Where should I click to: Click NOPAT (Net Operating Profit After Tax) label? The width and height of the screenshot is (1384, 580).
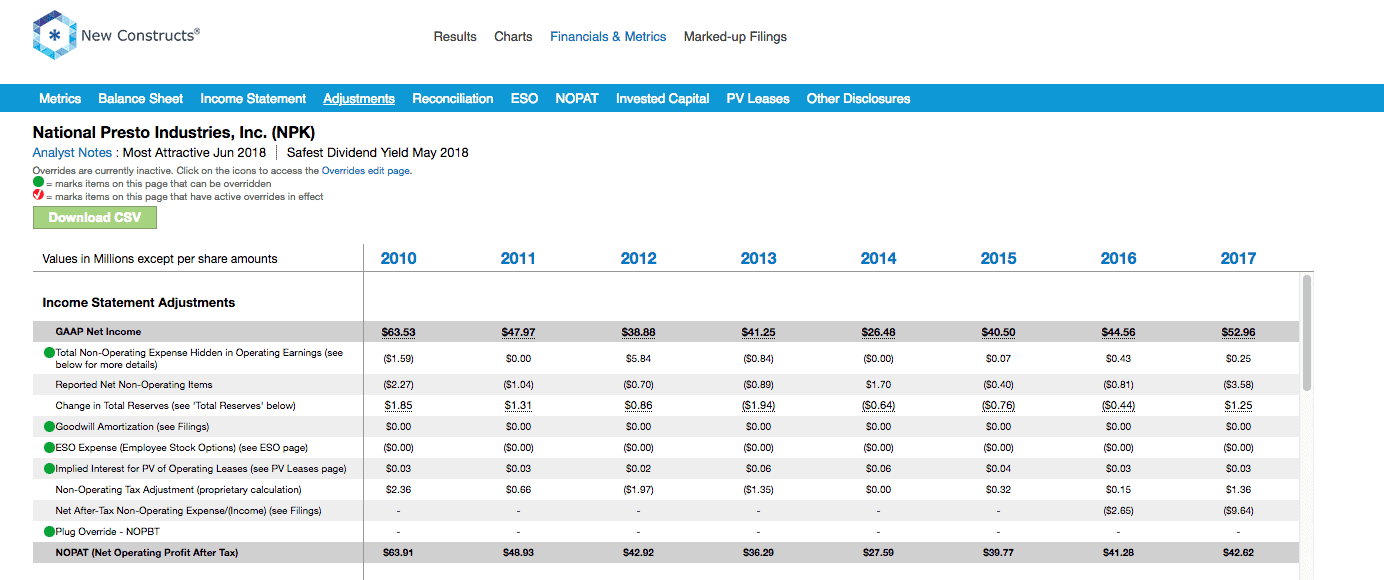pyautogui.click(x=147, y=553)
